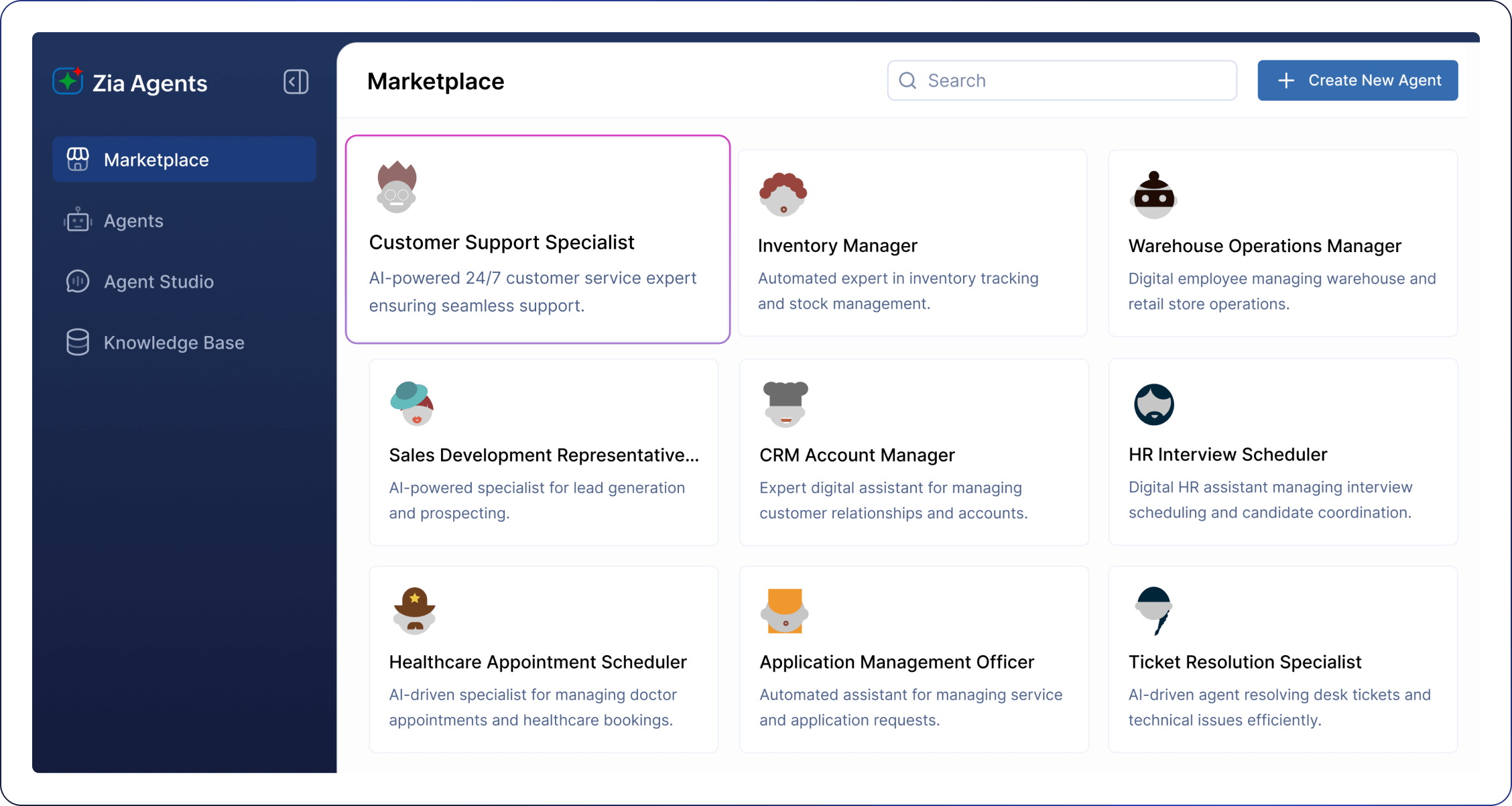Click Create New Agent button
1512x806 pixels.
point(1357,80)
